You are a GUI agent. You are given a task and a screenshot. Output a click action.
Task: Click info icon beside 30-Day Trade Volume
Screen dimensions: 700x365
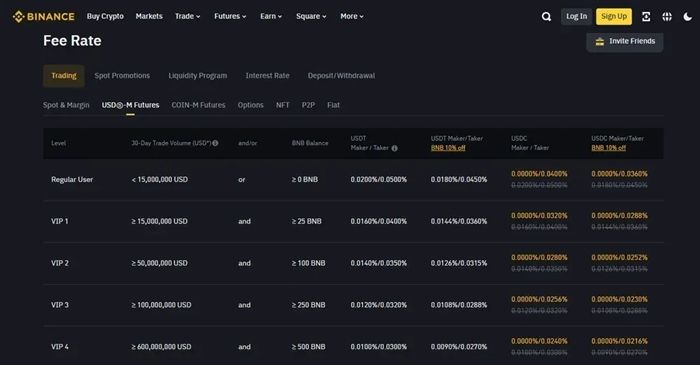point(215,143)
